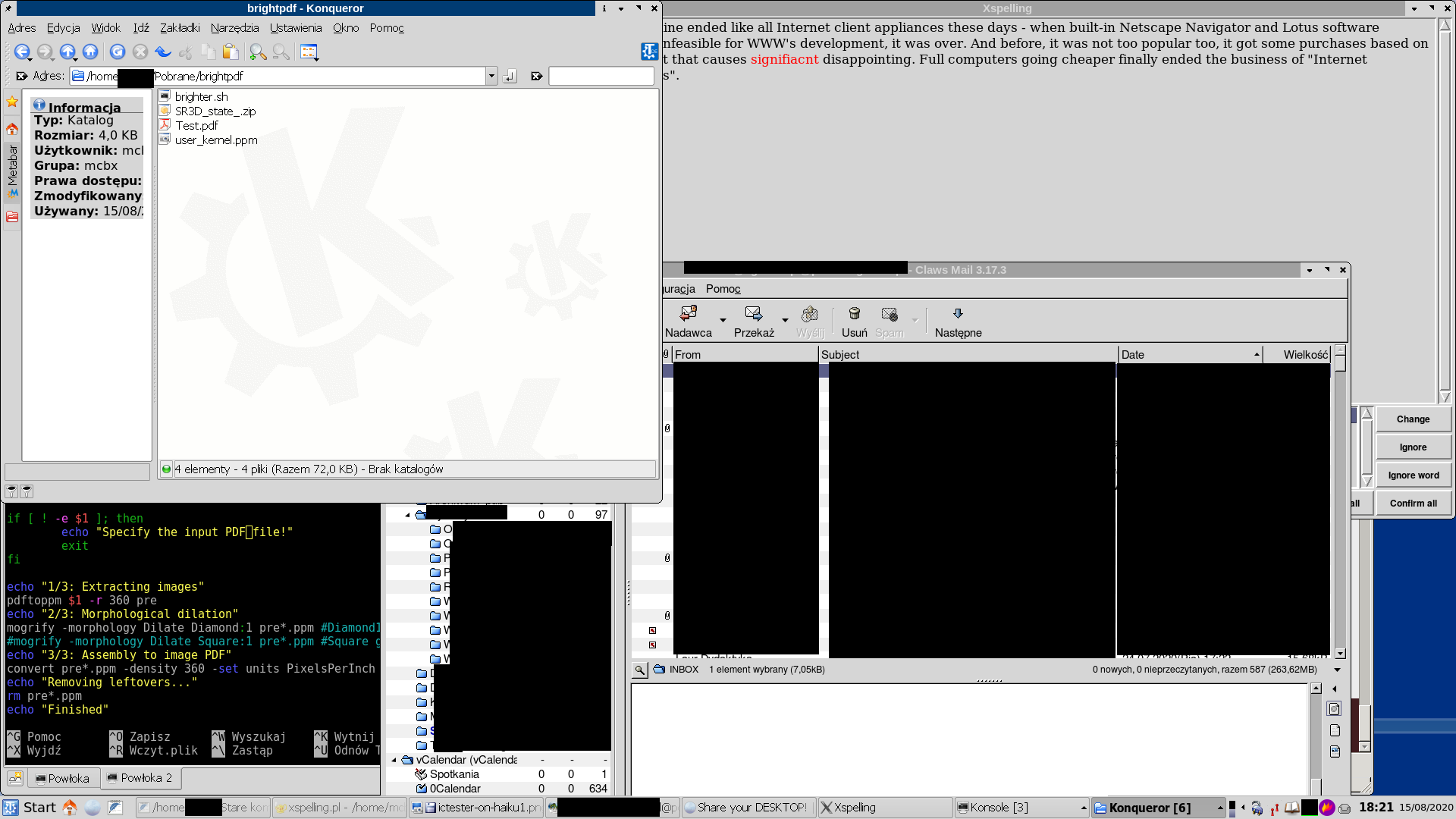
Task: Open the Narzędzia menu
Action: [x=234, y=28]
